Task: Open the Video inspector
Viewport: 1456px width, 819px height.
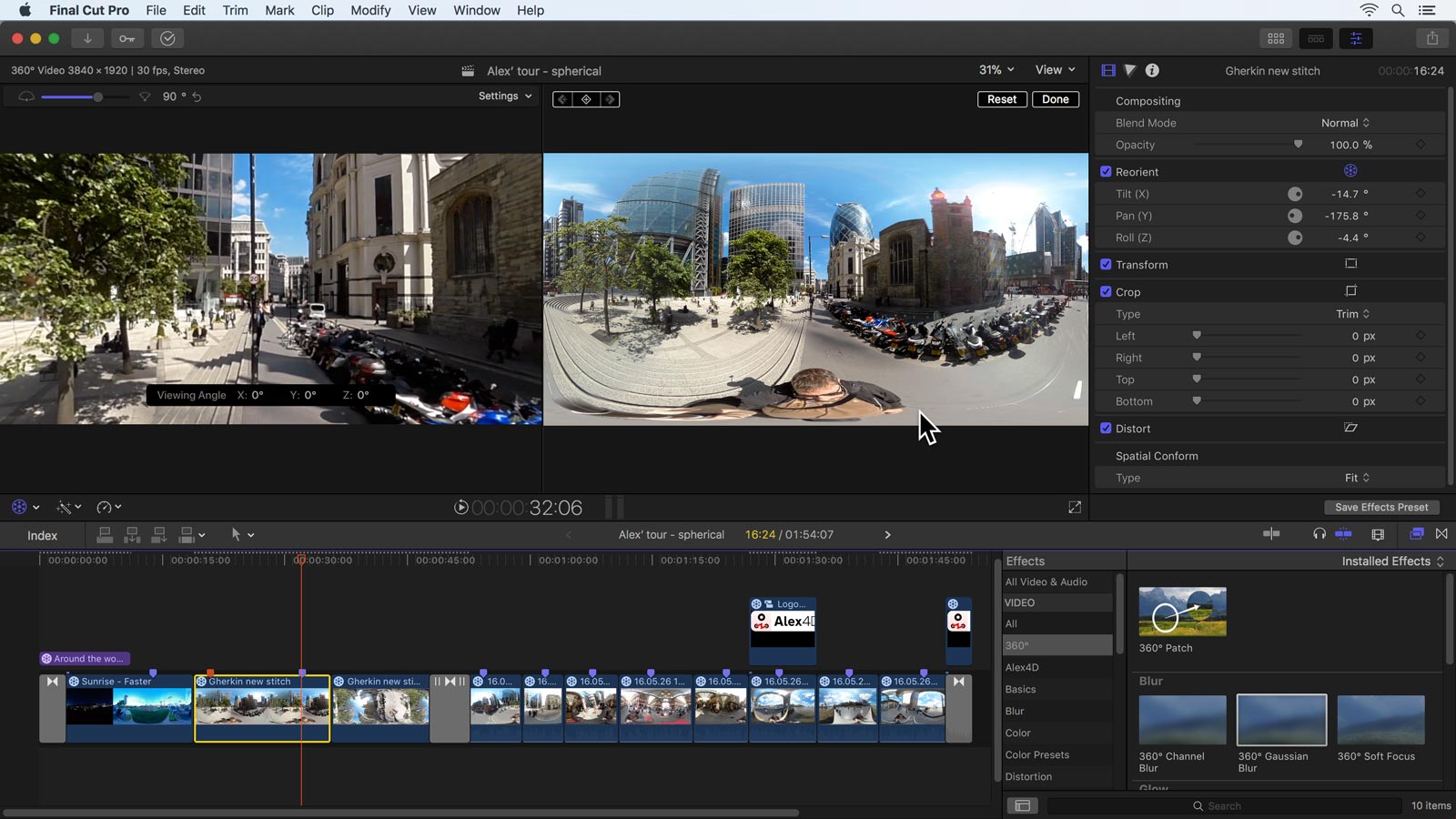Action: tap(1108, 70)
